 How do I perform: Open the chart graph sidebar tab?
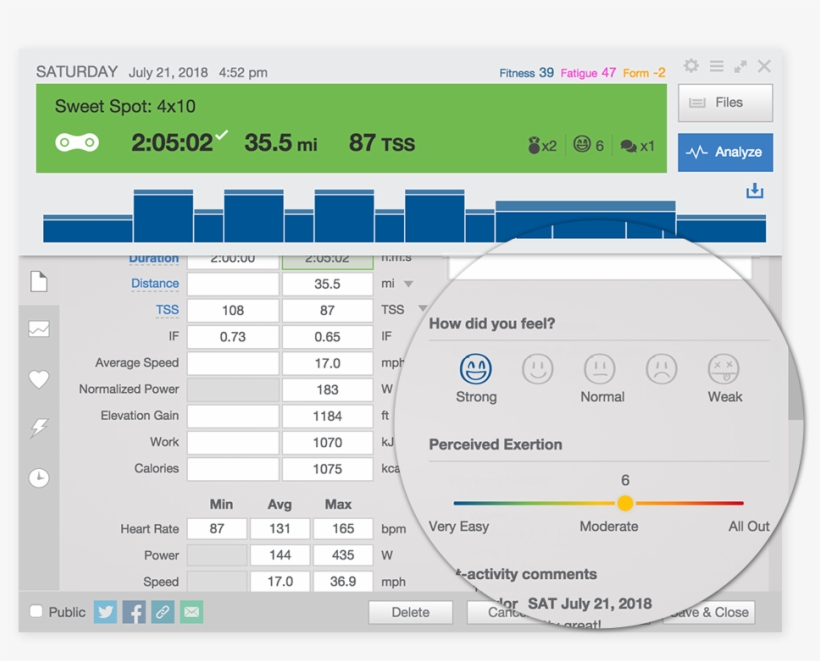pyautogui.click(x=39, y=329)
